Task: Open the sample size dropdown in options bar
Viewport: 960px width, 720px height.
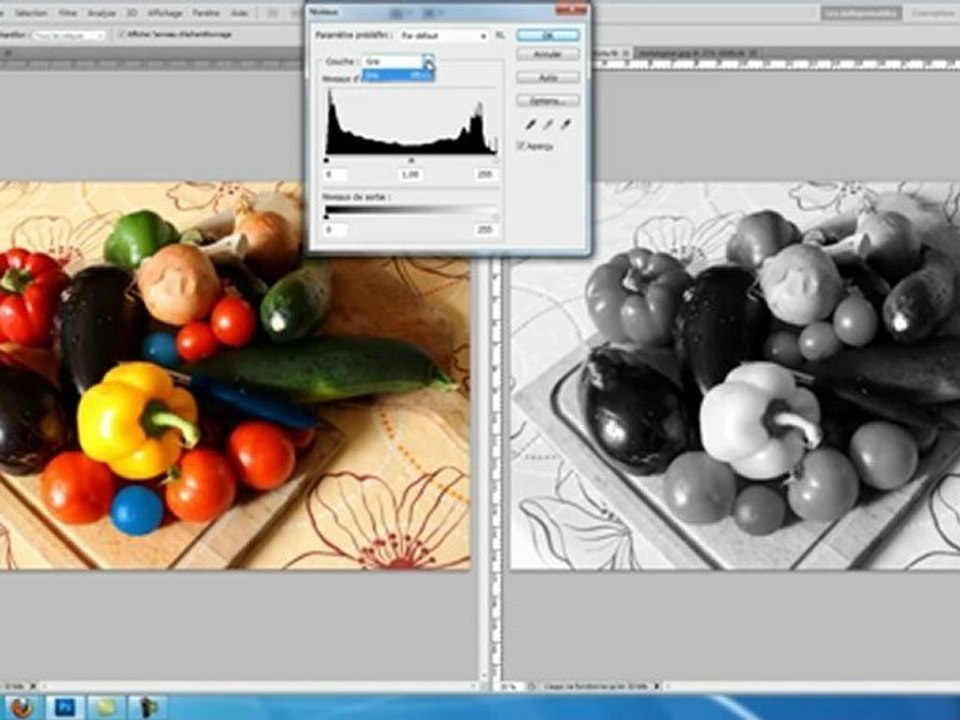Action: 69,36
